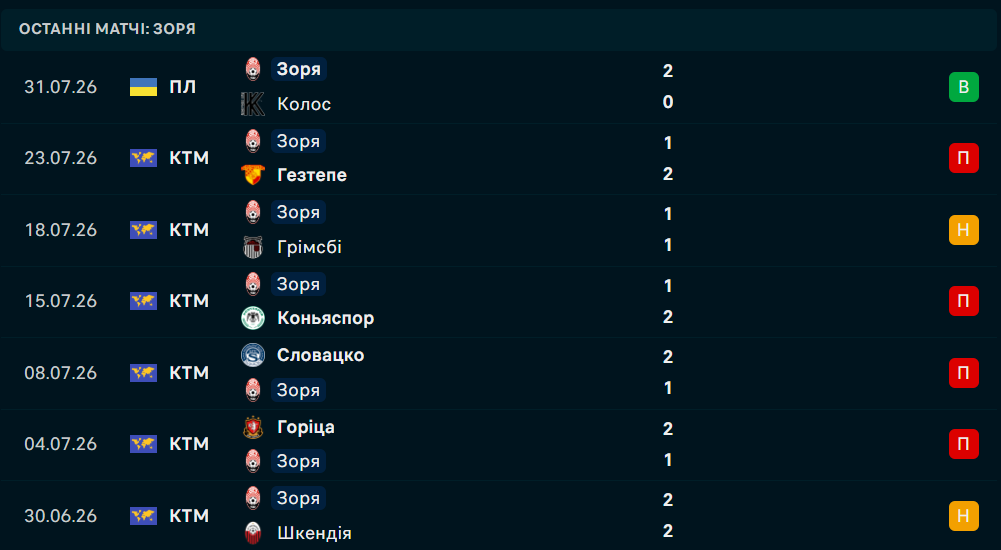This screenshot has height=550, width=1001.
Task: Open the Словацко team link
Action: [x=320, y=355]
